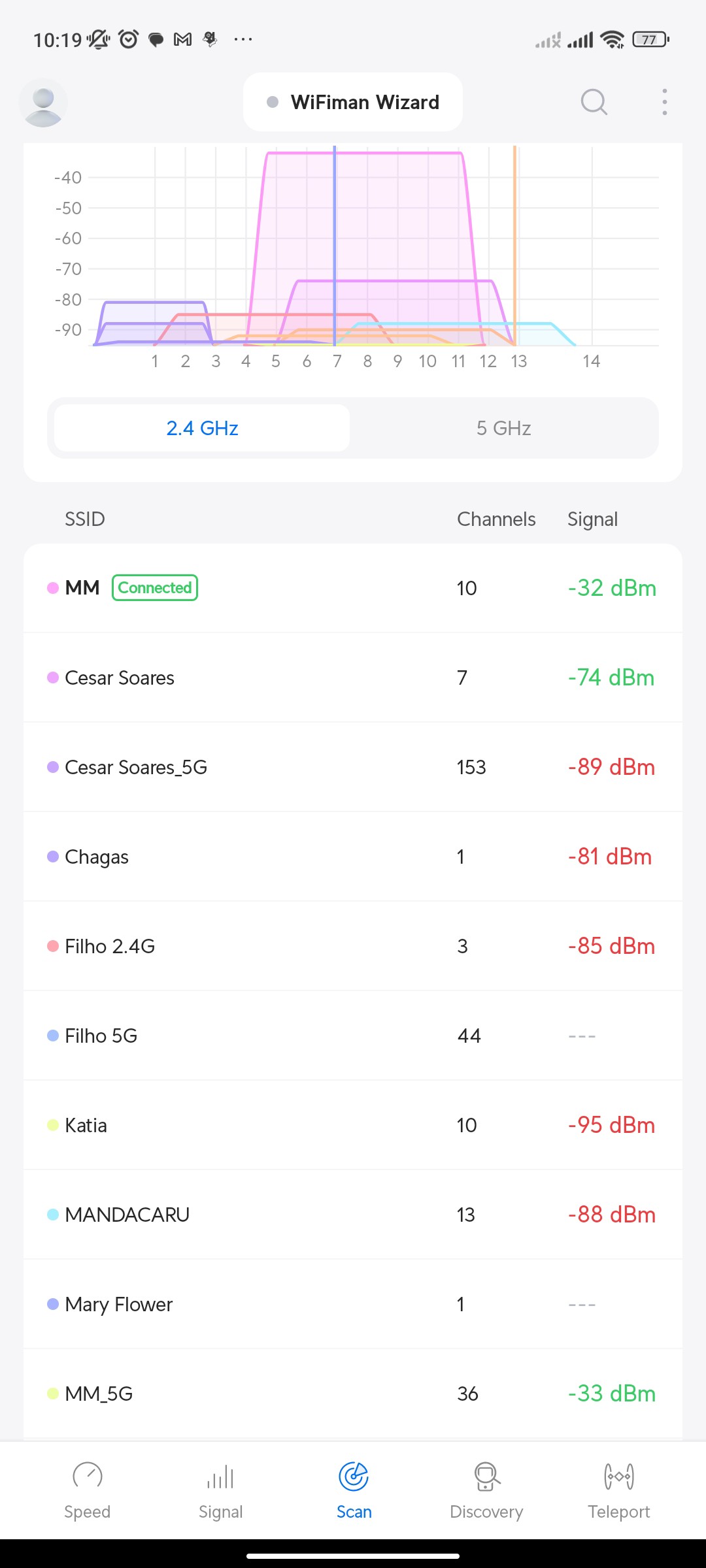Sort by the Signal column header

coord(592,519)
